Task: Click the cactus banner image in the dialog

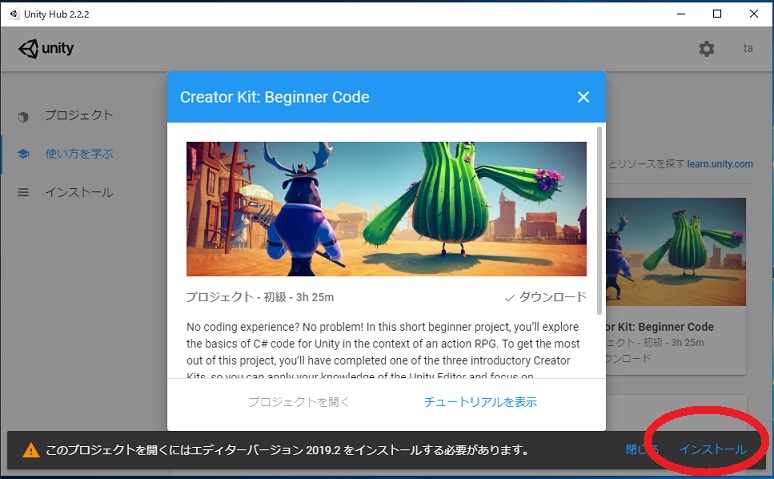Action: pos(387,209)
